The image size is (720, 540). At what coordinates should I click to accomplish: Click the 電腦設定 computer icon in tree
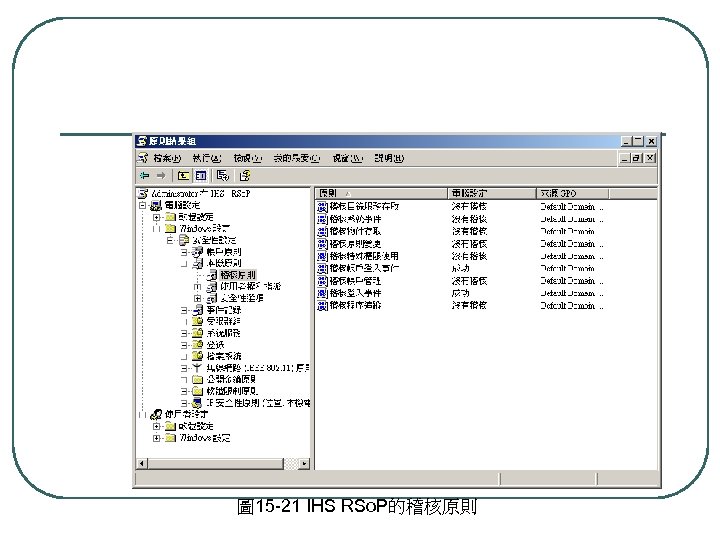(157, 205)
